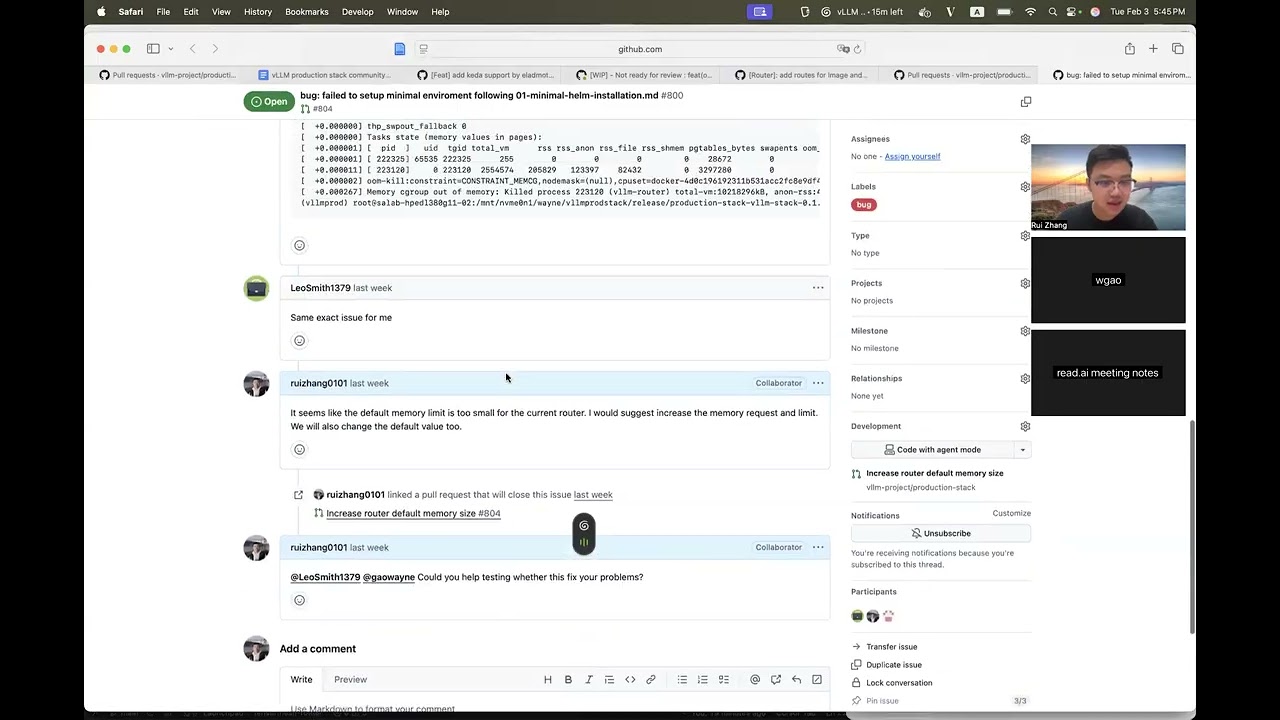Insert a quote block in comment

609,680
